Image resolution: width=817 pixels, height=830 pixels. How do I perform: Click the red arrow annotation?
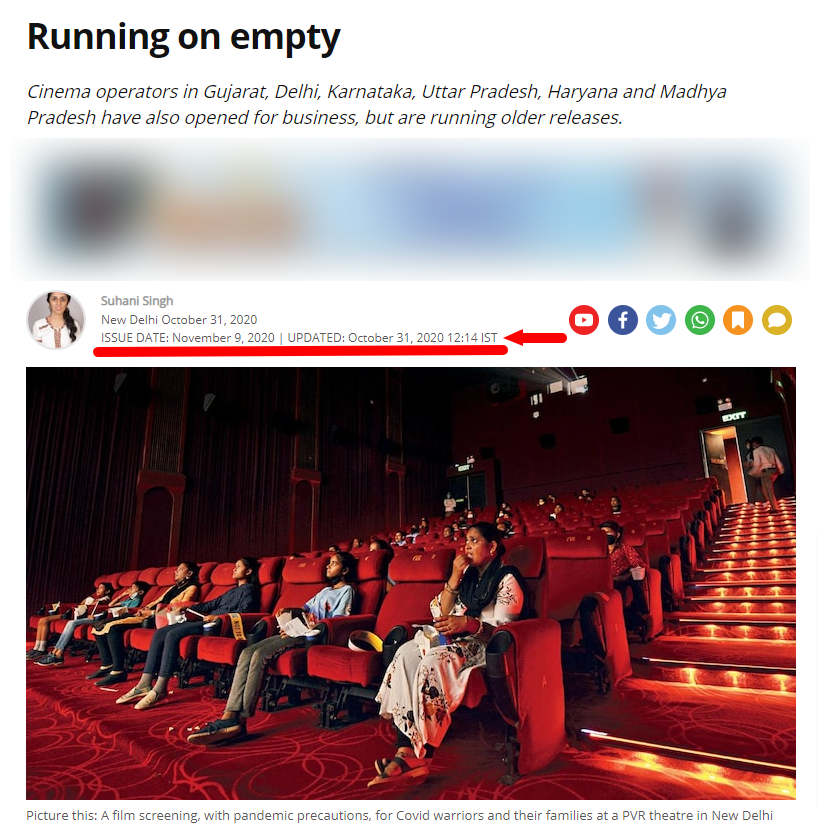pyautogui.click(x=535, y=337)
